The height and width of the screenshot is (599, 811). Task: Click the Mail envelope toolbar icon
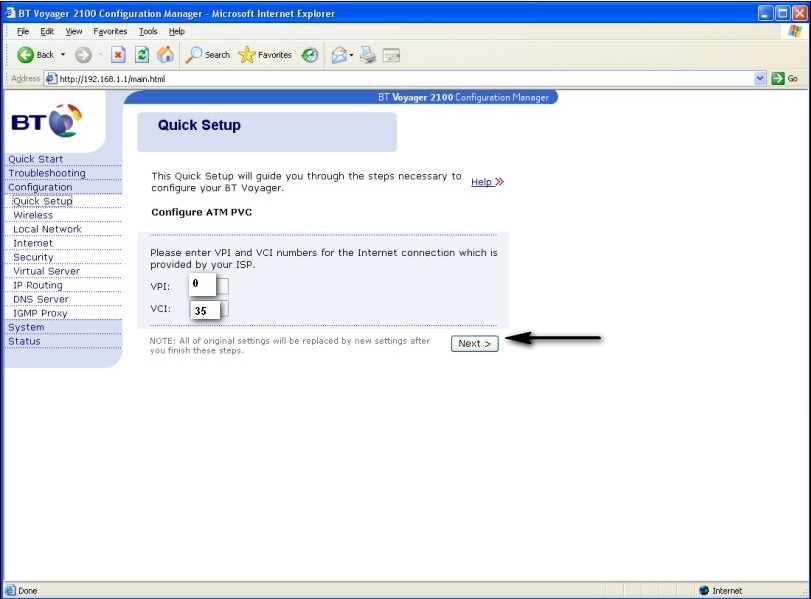[339, 55]
